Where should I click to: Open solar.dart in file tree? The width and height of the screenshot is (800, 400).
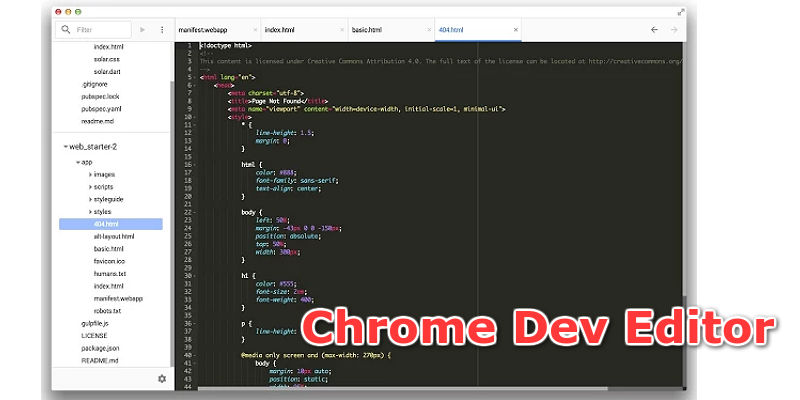click(107, 72)
